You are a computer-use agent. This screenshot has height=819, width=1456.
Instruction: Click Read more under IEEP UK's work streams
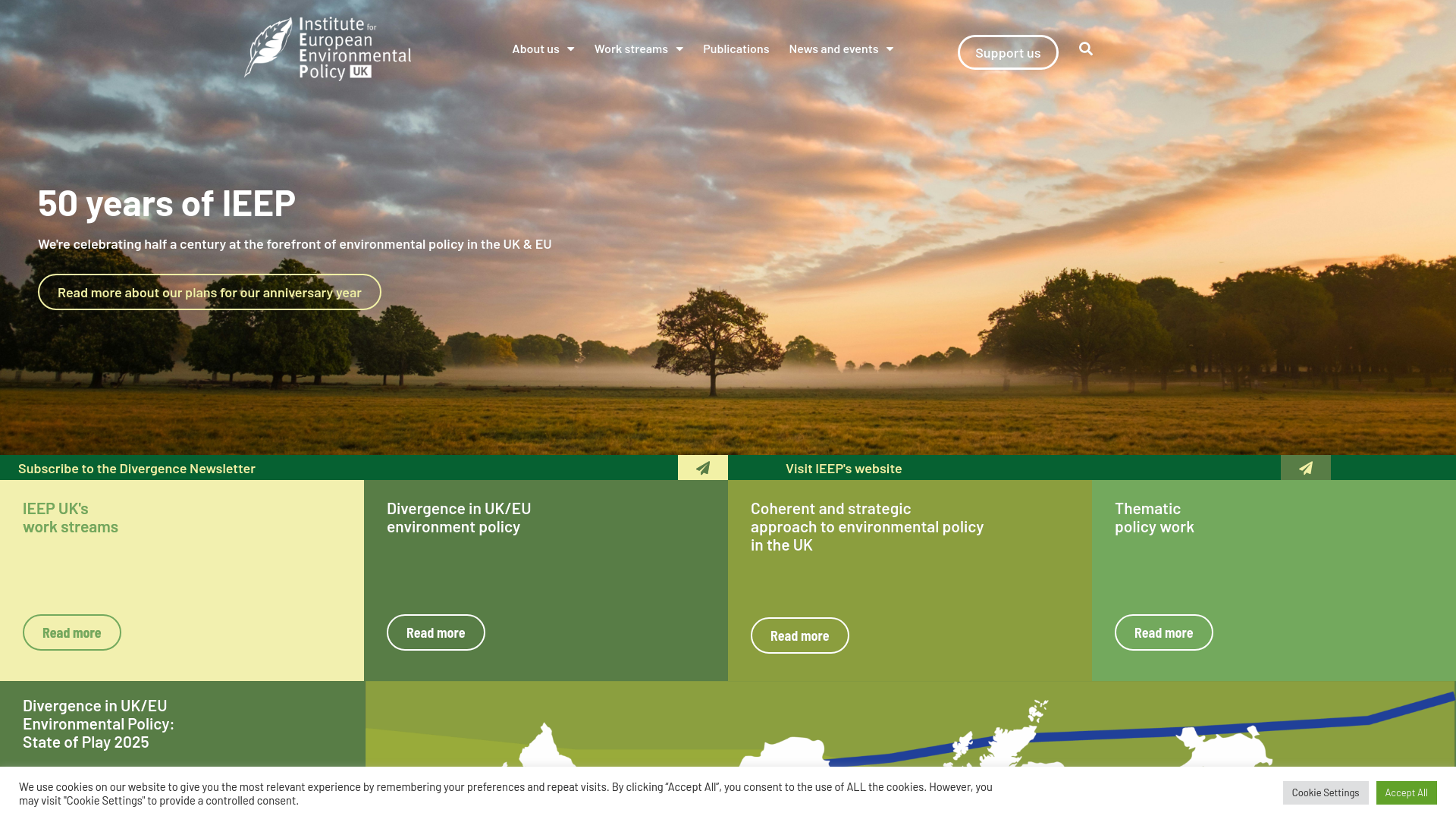pyautogui.click(x=72, y=632)
